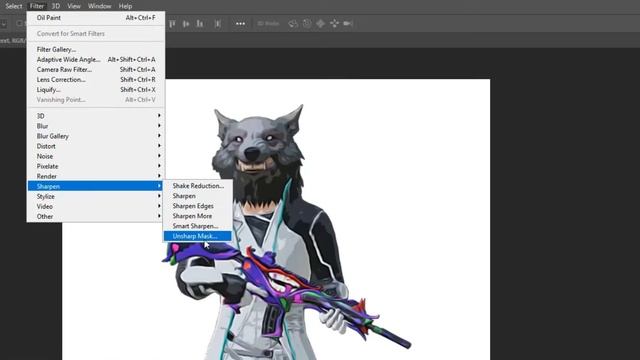640x360 pixels.
Task: Click the 3D pan mode icon
Action: [320, 24]
